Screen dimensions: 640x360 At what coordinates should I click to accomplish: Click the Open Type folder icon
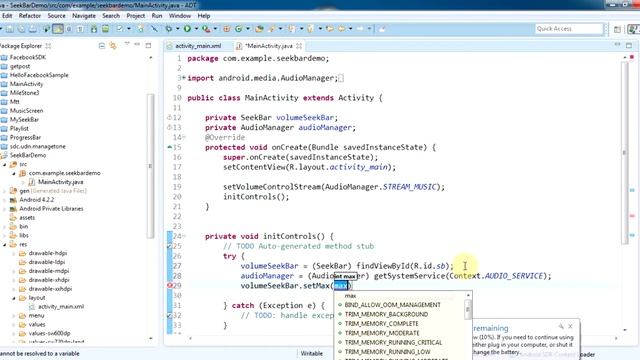[259, 29]
